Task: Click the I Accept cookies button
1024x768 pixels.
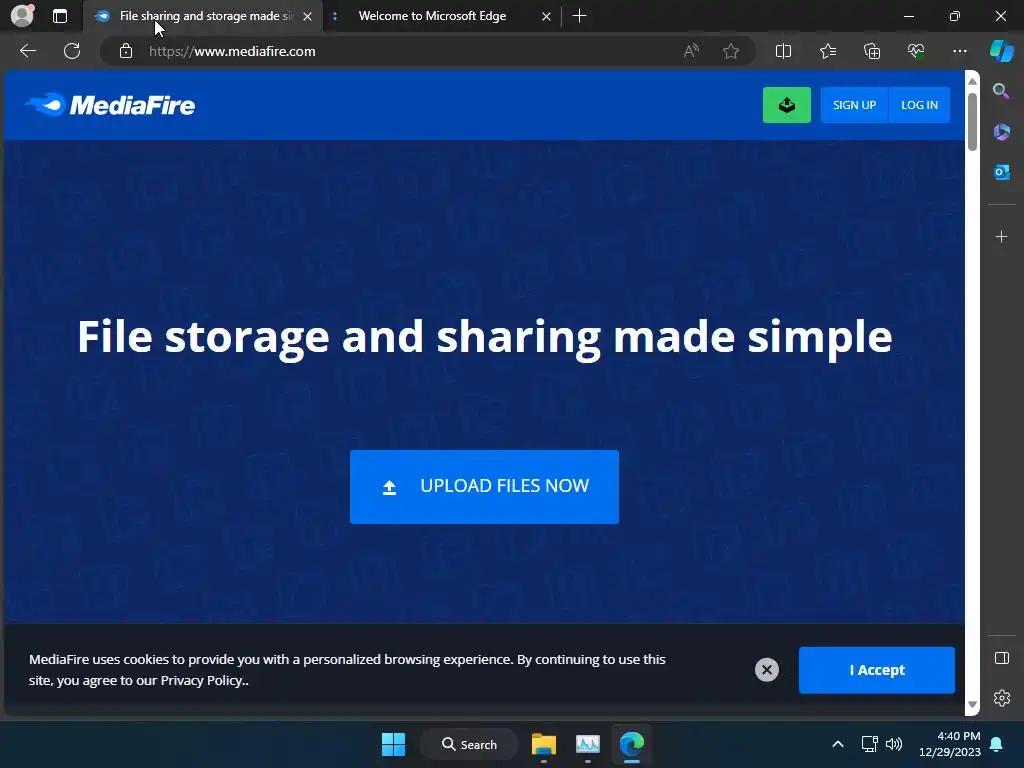Action: (876, 670)
